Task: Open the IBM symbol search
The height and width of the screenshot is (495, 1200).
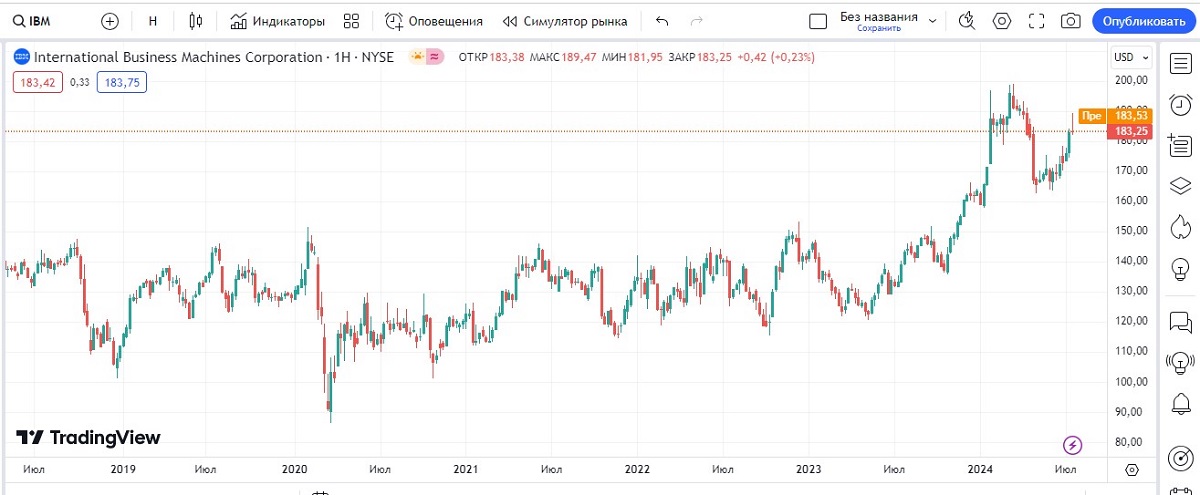Action: (32, 21)
